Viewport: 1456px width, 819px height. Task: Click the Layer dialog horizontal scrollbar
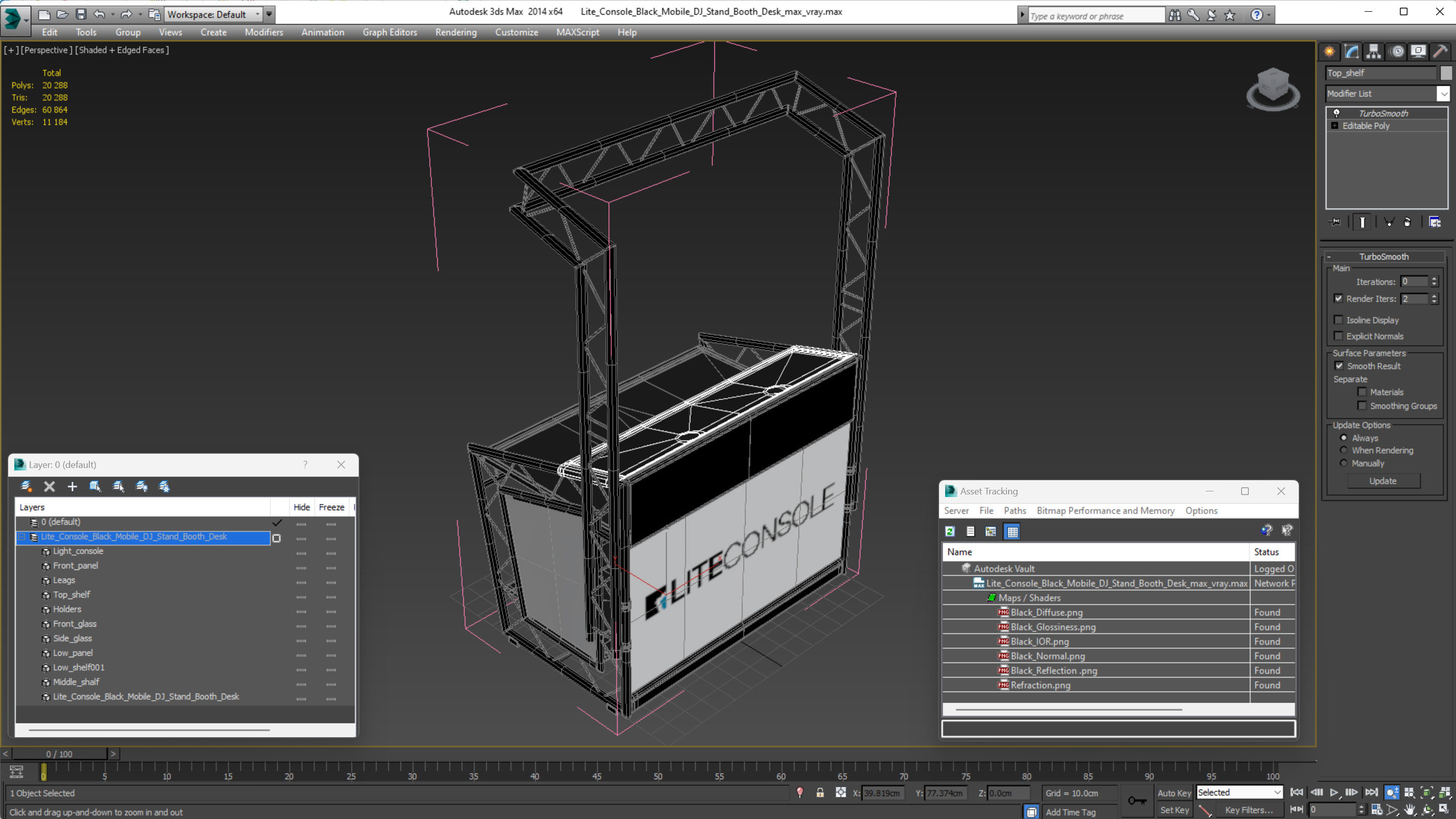point(149,730)
